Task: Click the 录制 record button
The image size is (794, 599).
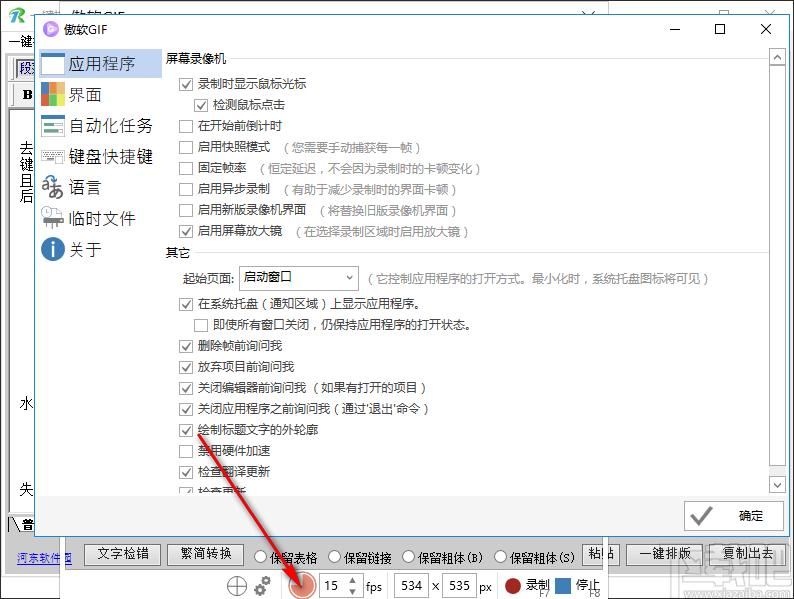Action: click(527, 586)
